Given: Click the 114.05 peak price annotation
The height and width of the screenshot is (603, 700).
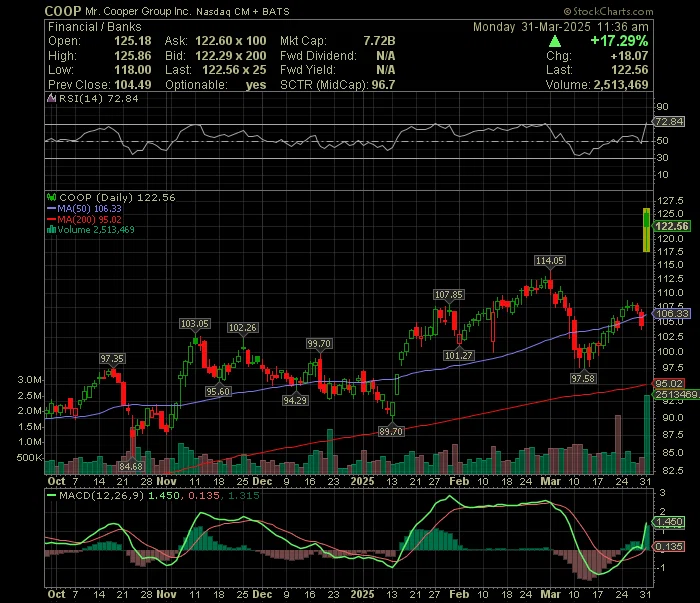Looking at the screenshot, I should (x=550, y=260).
